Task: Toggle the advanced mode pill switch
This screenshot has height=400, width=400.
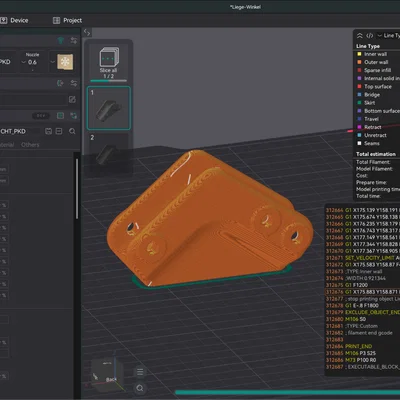Action: click(41, 115)
